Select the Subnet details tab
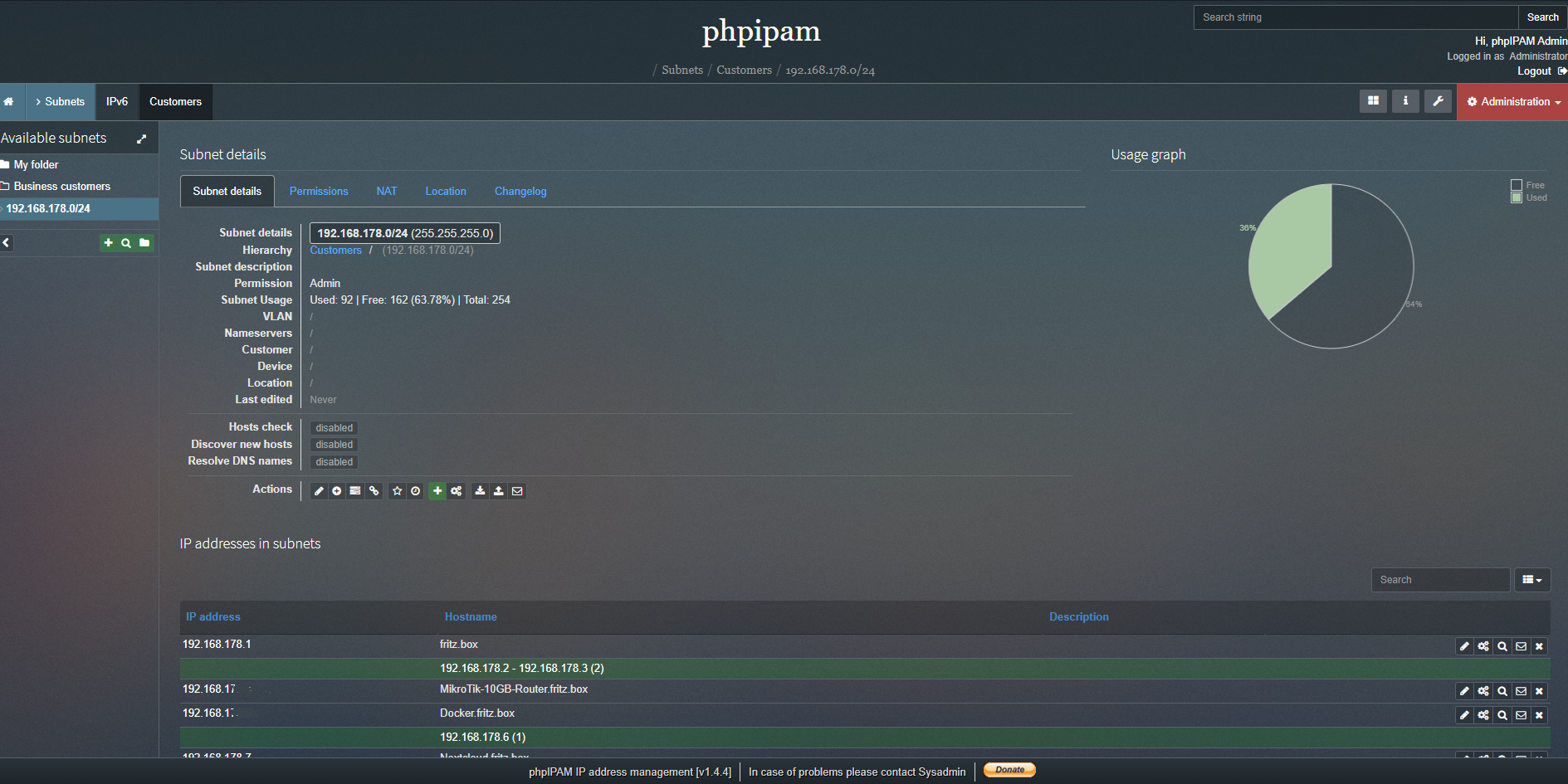 click(x=227, y=192)
